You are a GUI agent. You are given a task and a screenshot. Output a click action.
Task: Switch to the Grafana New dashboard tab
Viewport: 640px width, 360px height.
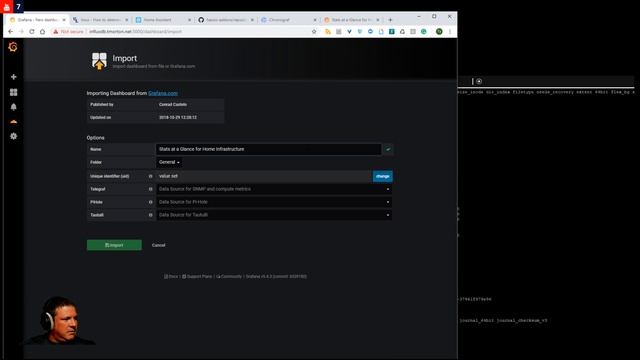coord(37,20)
